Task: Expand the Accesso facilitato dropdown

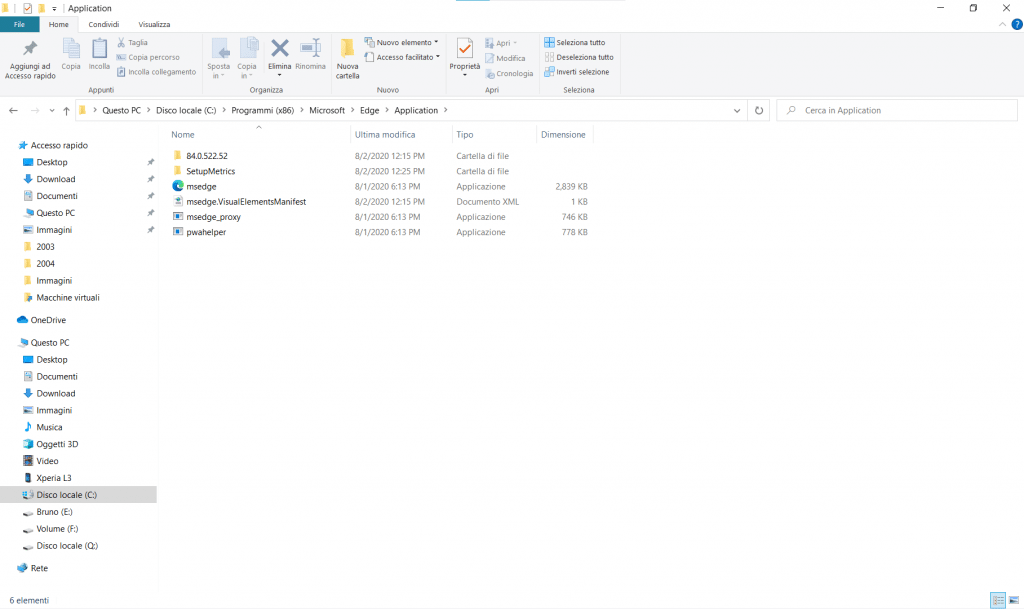Action: pos(404,57)
